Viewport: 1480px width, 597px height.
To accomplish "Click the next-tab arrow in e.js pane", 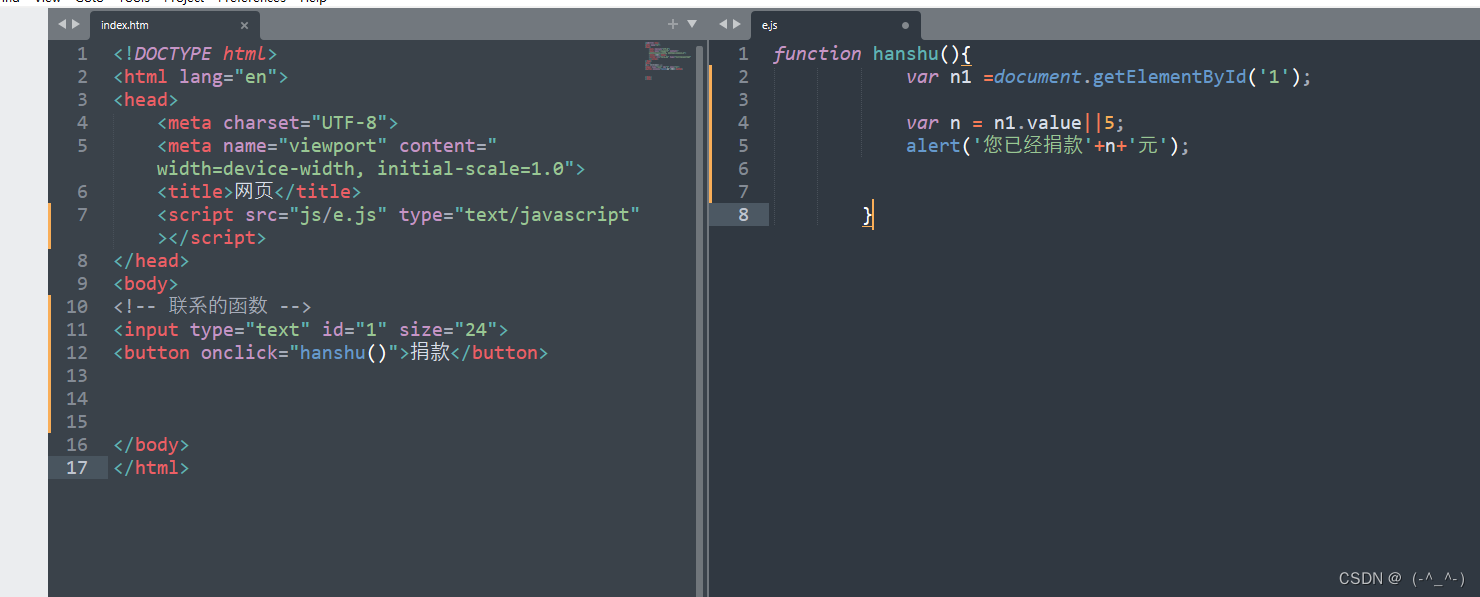I will click(739, 24).
